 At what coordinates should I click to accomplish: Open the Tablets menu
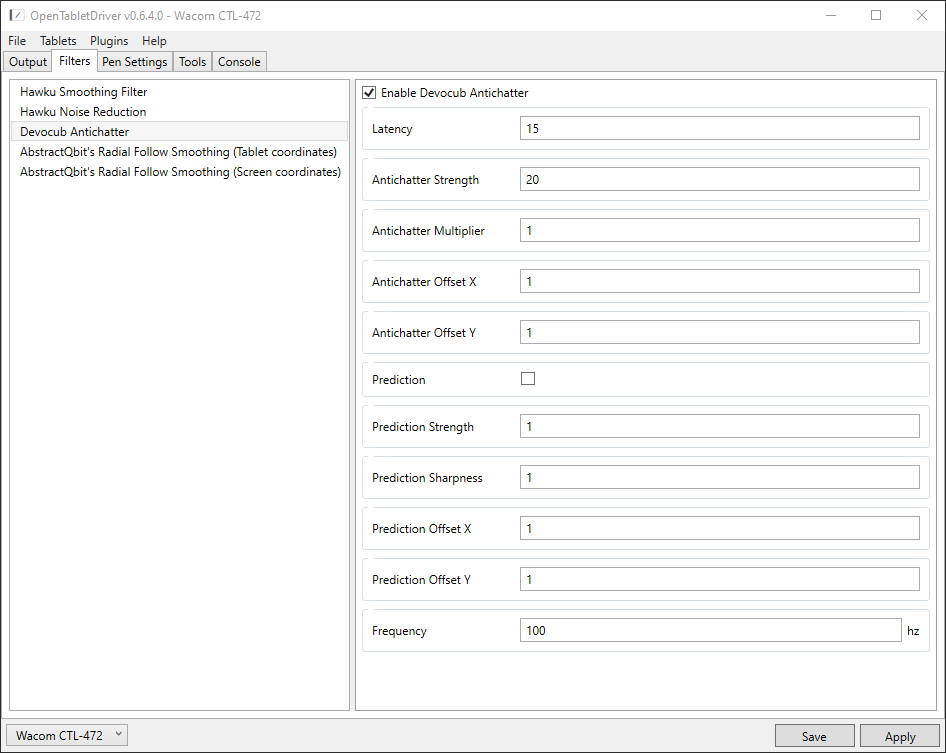[x=58, y=41]
